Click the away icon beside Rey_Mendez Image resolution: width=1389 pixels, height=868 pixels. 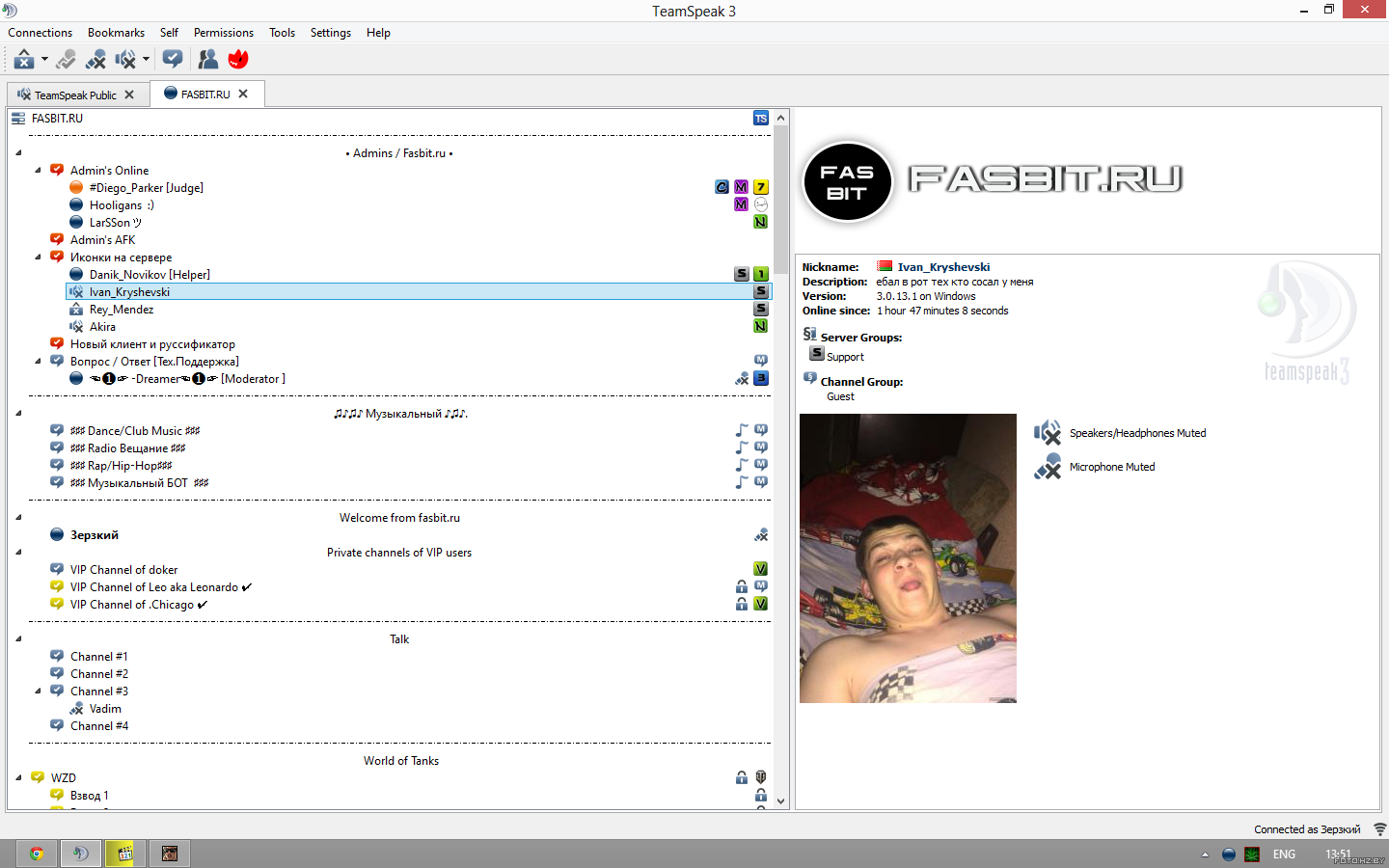pyautogui.click(x=76, y=310)
